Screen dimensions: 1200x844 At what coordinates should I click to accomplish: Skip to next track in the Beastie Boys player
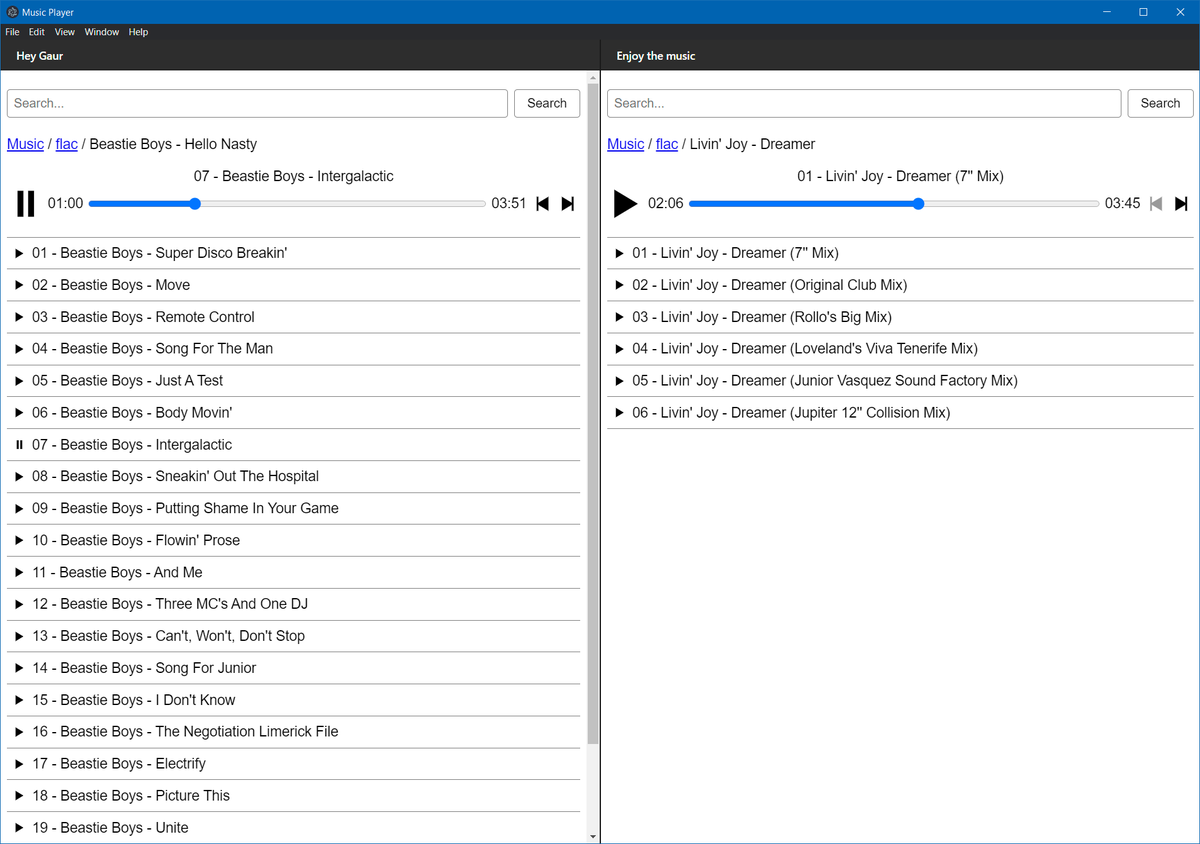click(x=568, y=204)
